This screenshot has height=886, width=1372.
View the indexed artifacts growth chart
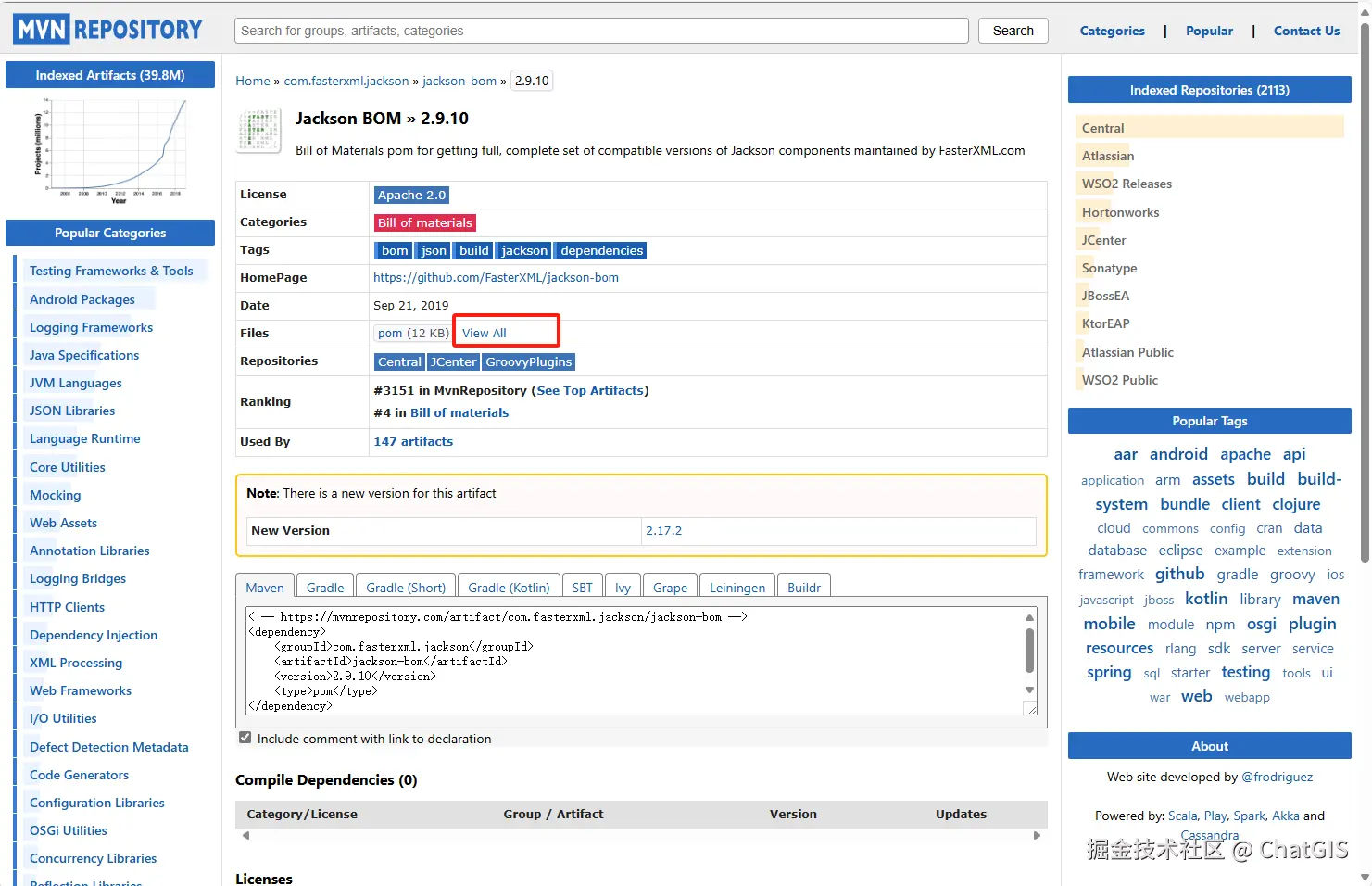click(110, 152)
